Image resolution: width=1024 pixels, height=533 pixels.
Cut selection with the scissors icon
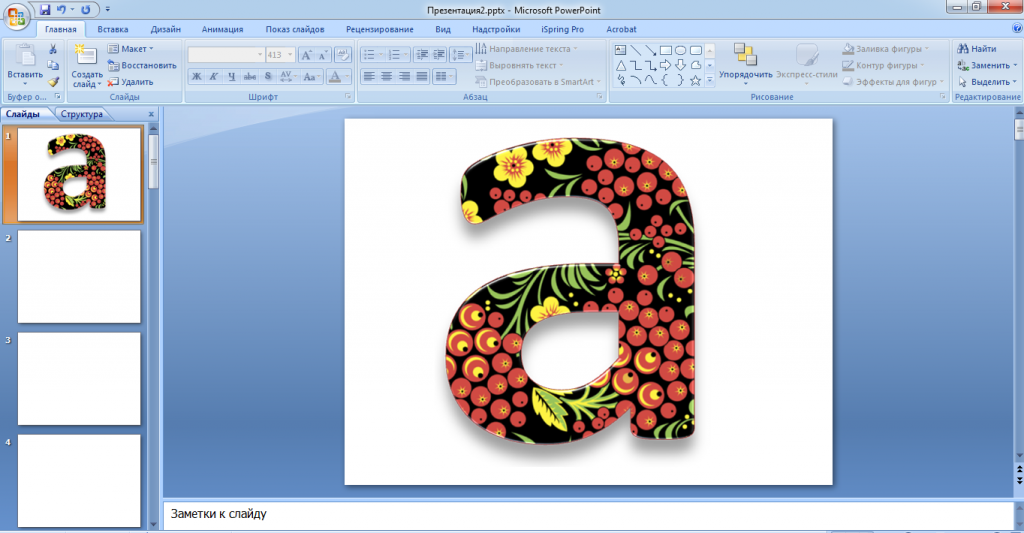click(x=53, y=49)
